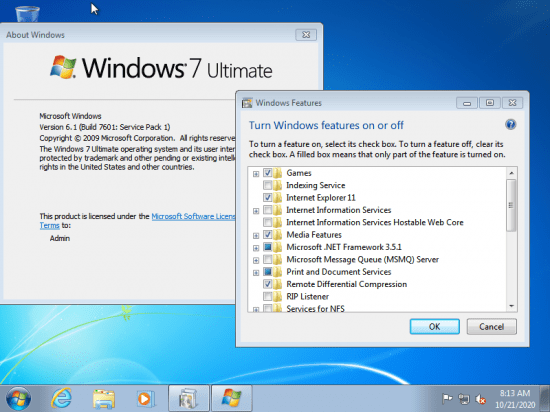Click the Media Features folder icon
This screenshot has width=550, height=412.
(x=277, y=235)
